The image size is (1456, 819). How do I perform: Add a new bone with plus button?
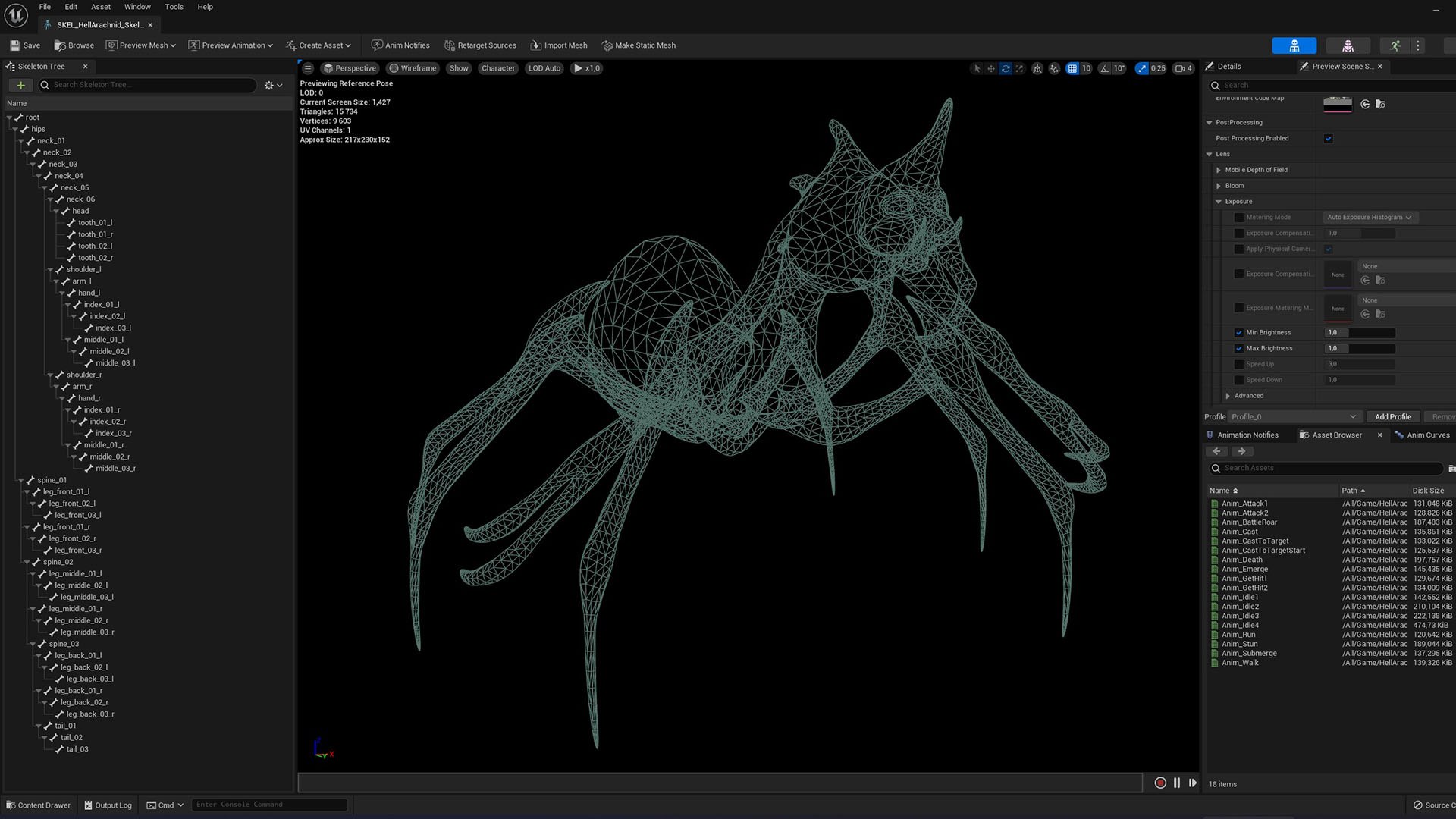coord(20,85)
